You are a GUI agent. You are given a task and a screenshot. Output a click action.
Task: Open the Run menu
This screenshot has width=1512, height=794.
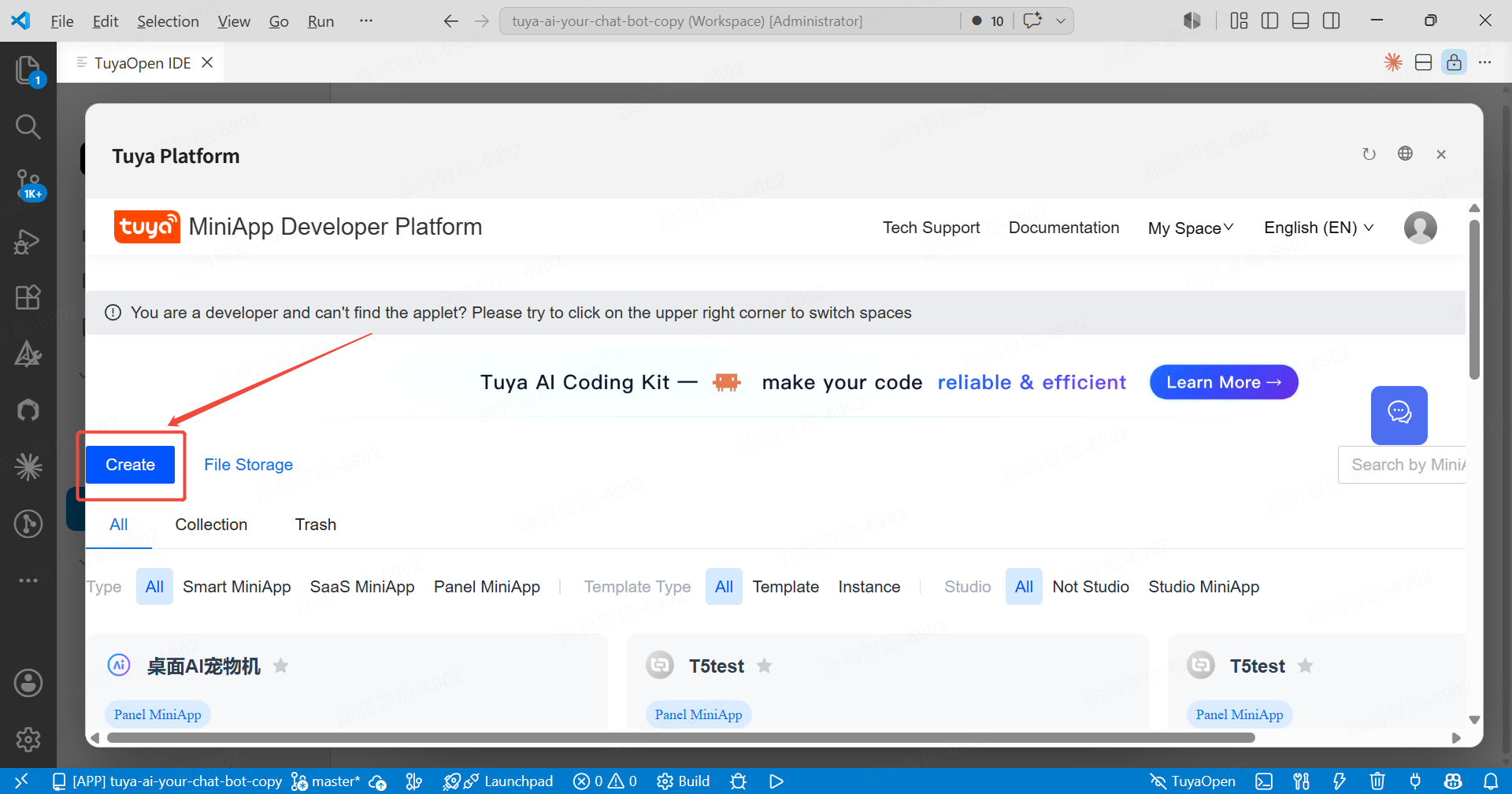click(321, 21)
